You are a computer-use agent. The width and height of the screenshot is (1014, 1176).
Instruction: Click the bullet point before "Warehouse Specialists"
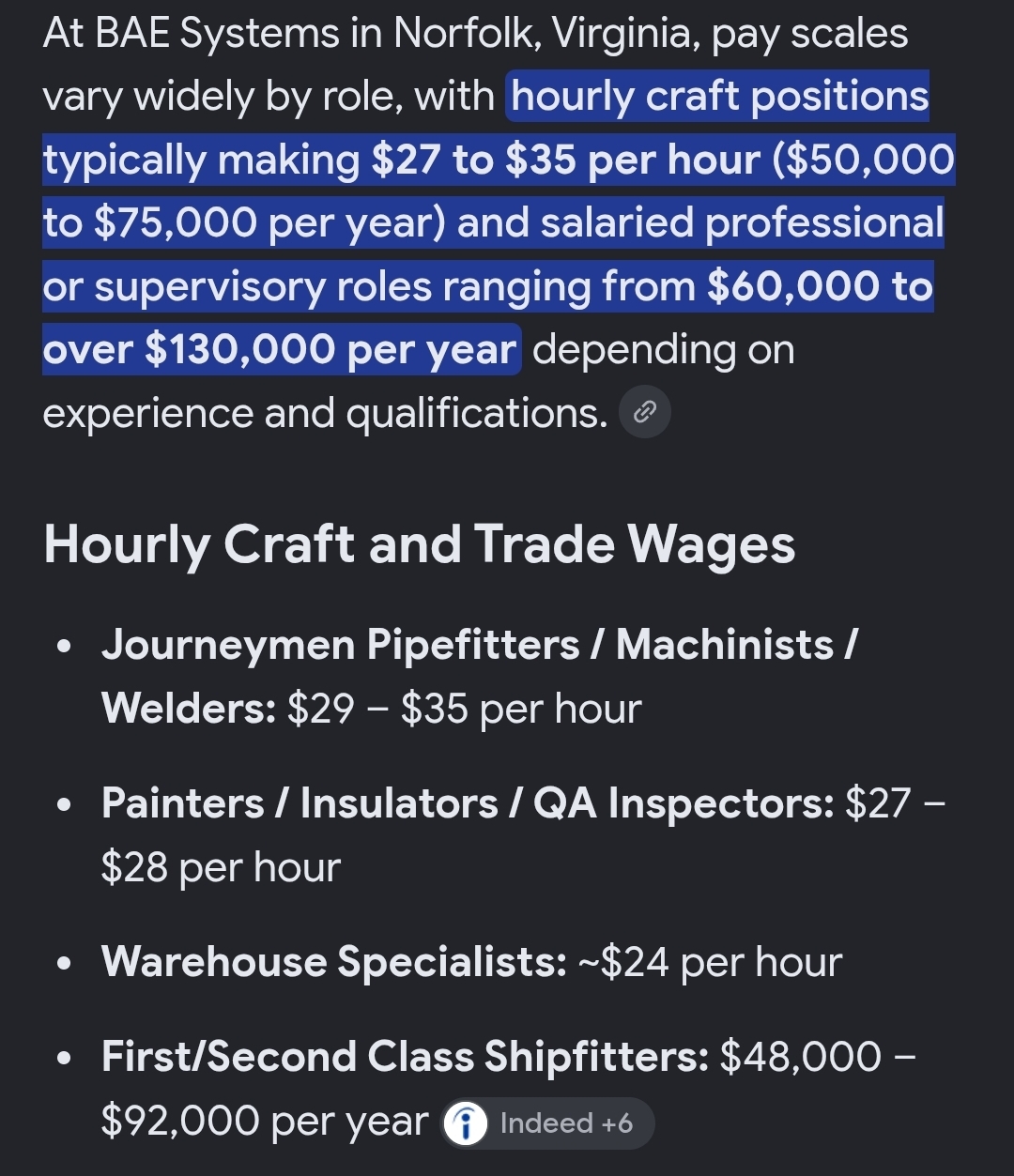click(64, 964)
